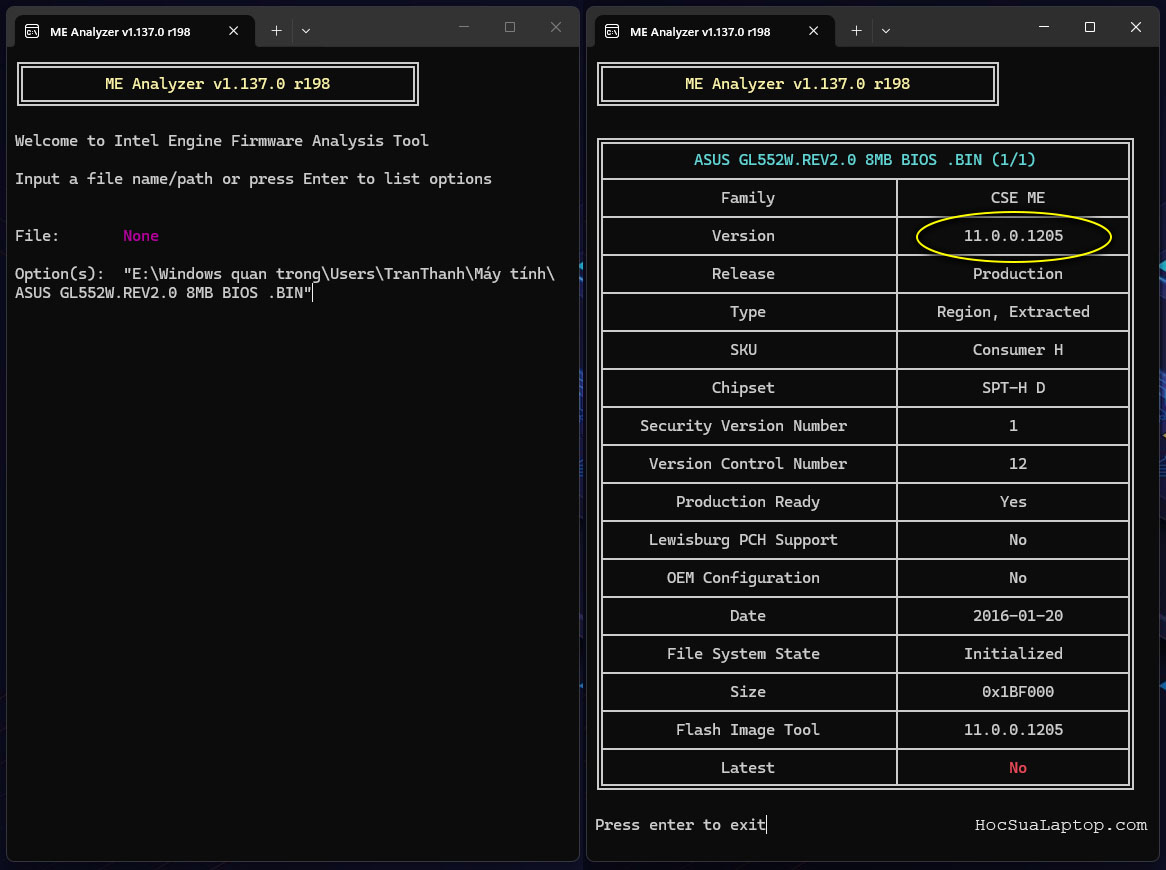Open a new tab in the right terminal window

pyautogui.click(x=856, y=30)
